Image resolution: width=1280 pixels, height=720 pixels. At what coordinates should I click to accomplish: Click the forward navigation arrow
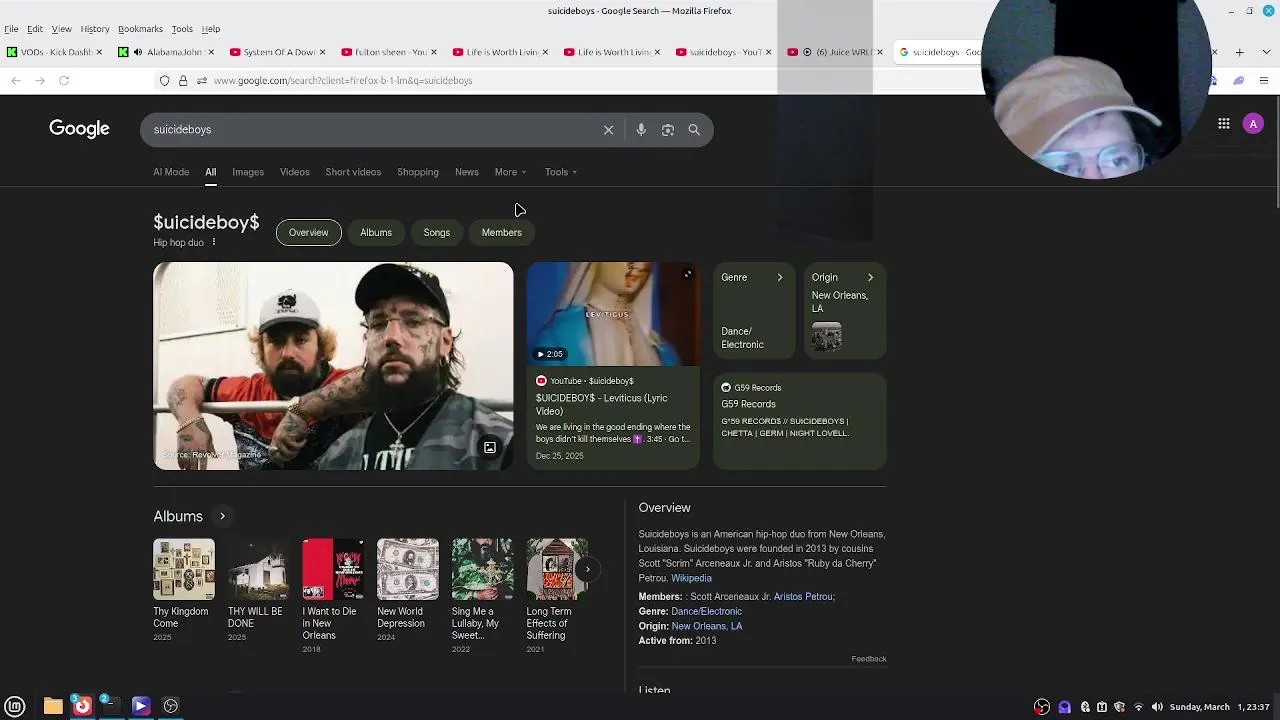(x=40, y=80)
